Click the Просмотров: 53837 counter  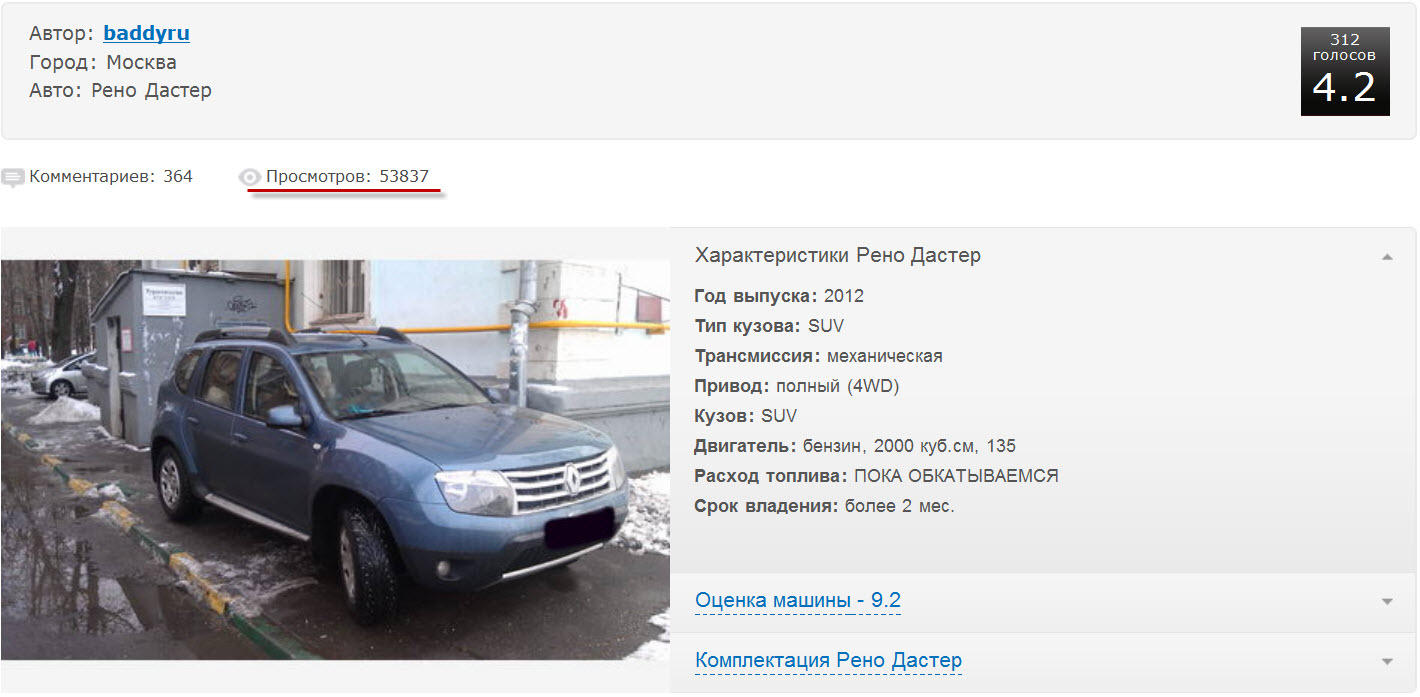tap(347, 176)
